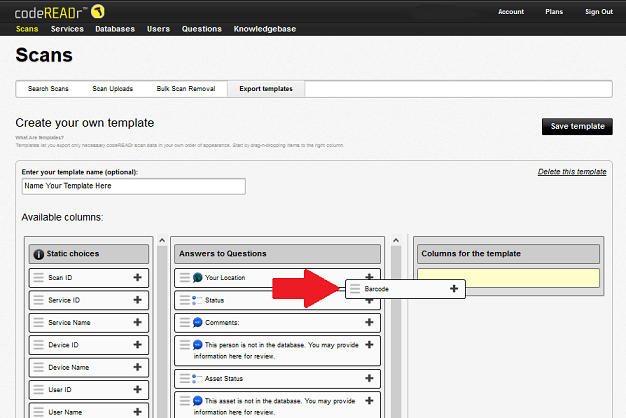The width and height of the screenshot is (626, 418).
Task: Click the plus icon next to Device Name
Action: 137,366
